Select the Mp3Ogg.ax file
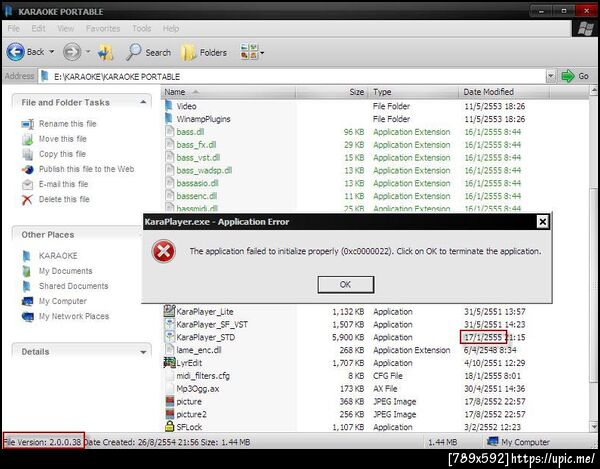600x469 pixels. [x=198, y=389]
